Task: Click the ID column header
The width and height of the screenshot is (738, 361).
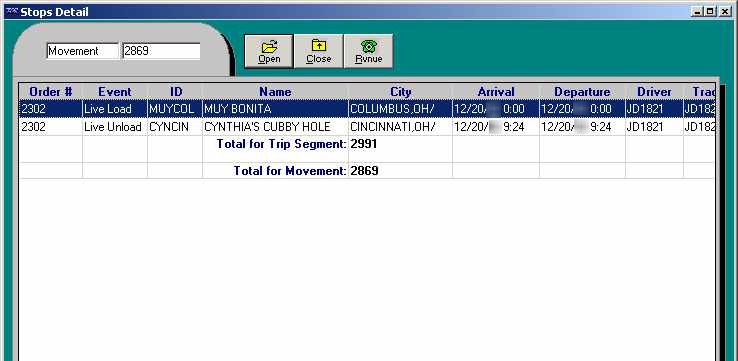Action: 175,91
